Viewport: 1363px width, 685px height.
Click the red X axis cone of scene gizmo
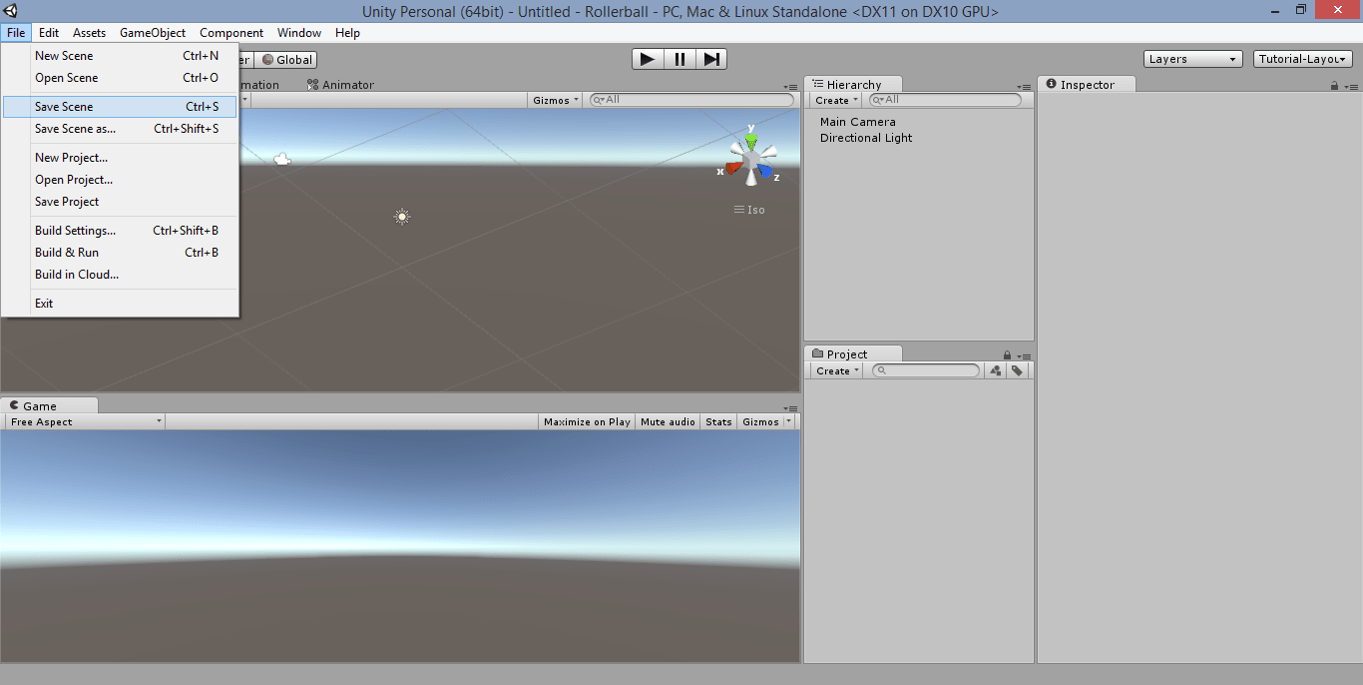pos(735,168)
